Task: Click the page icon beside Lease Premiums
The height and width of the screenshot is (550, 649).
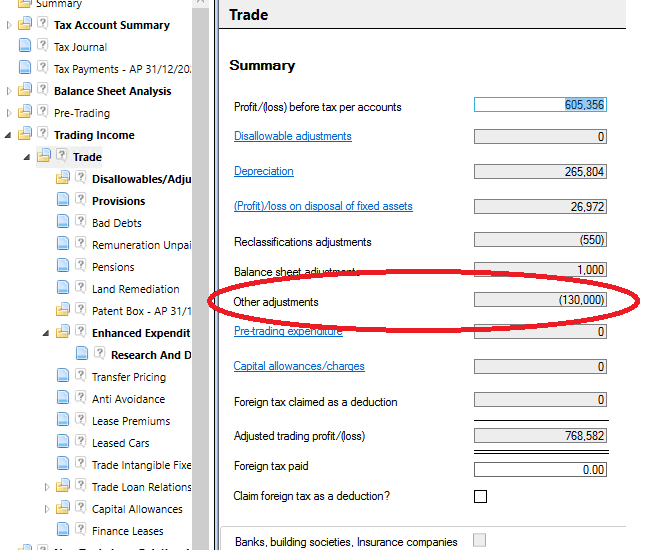Action: tap(63, 419)
